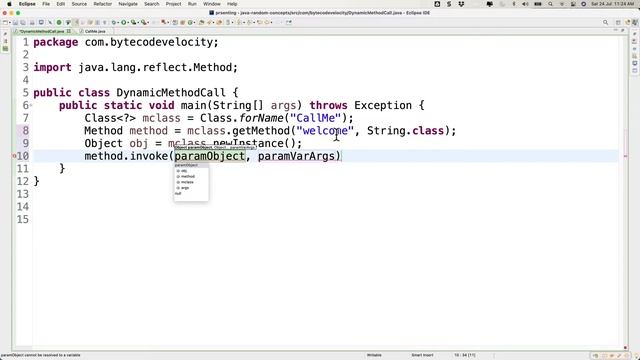640x360 pixels.
Task: Open the Window menu
Action: pyautogui.click(x=212, y=4)
